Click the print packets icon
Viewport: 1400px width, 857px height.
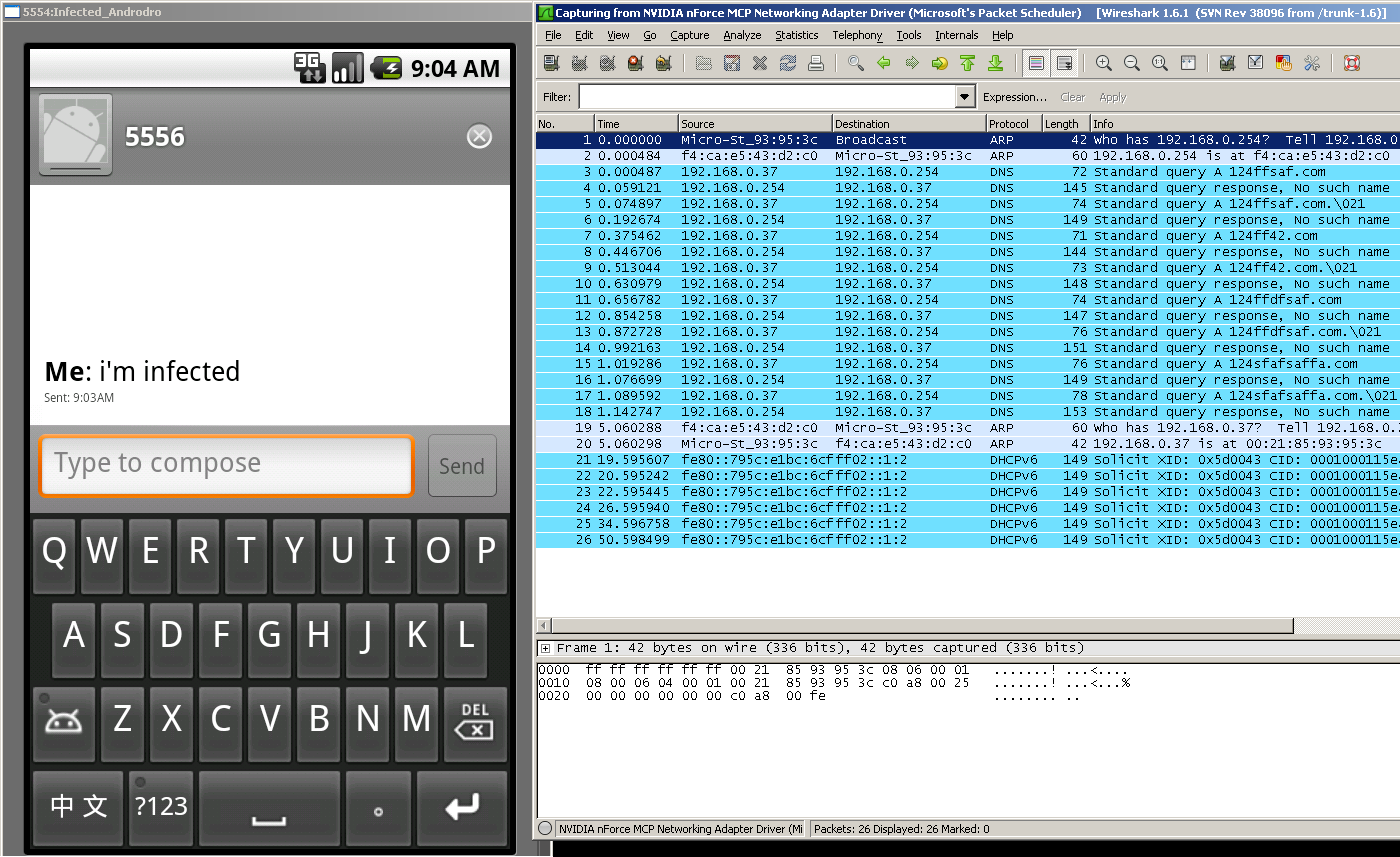pyautogui.click(x=816, y=63)
